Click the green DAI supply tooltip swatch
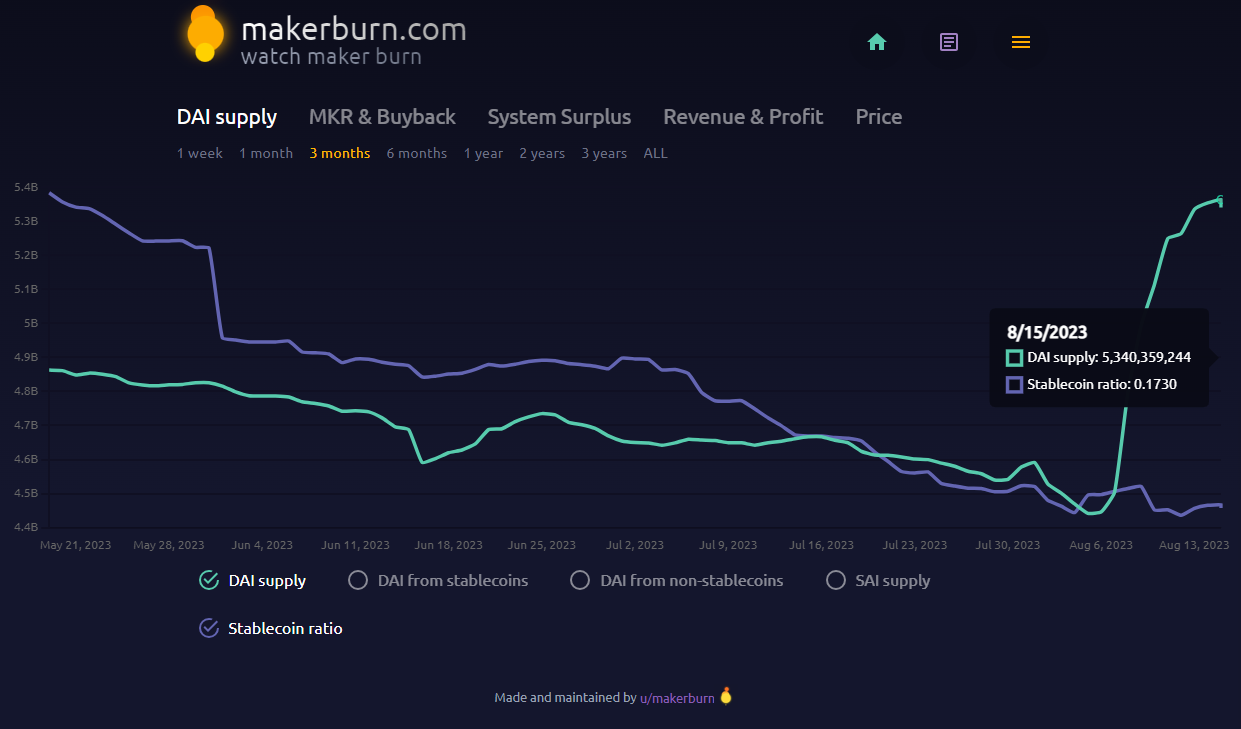Viewport: 1241px width, 729px height. click(x=1014, y=357)
